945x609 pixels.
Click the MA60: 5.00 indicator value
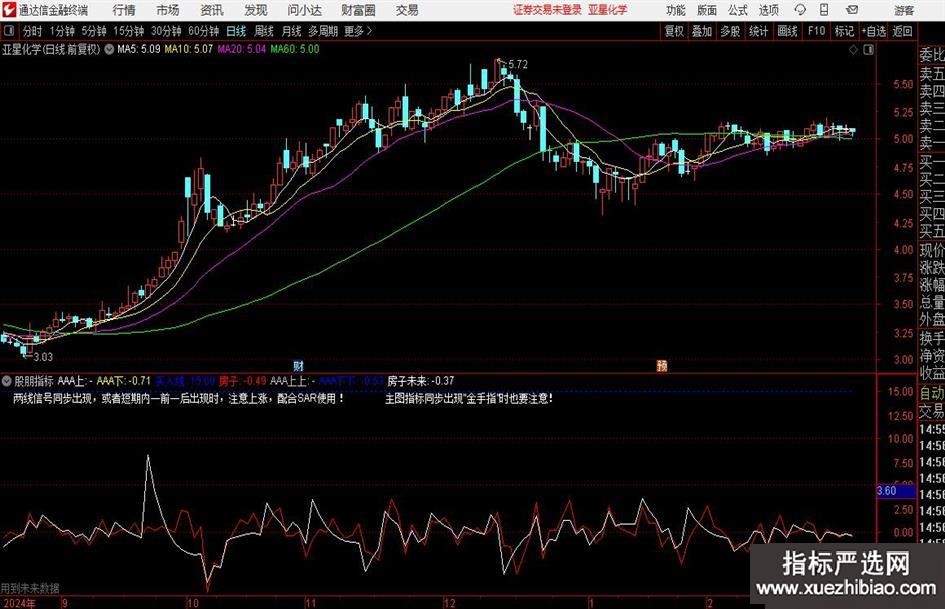(295, 49)
